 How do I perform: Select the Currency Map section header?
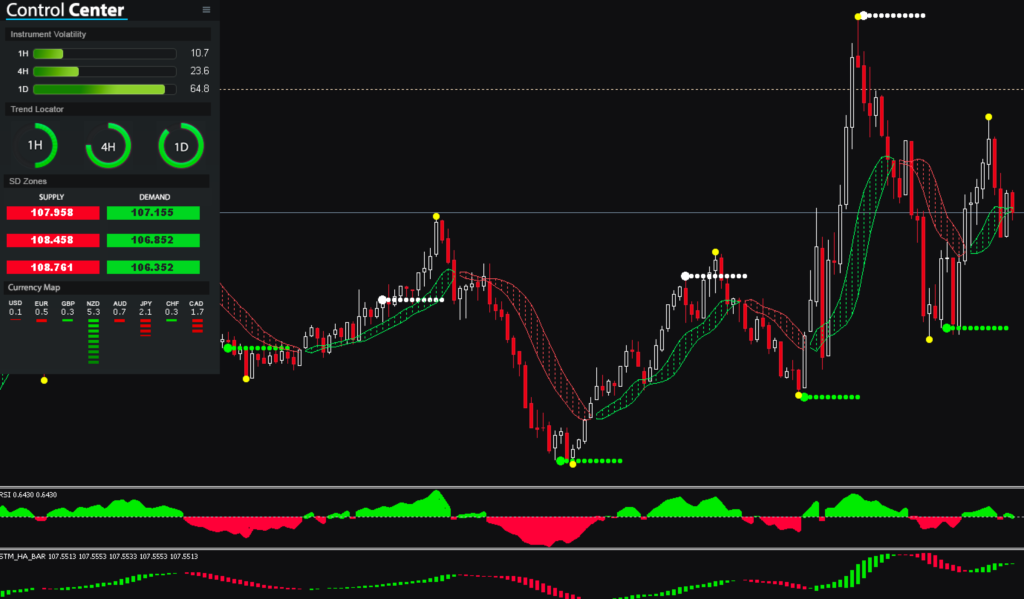click(x=35, y=287)
